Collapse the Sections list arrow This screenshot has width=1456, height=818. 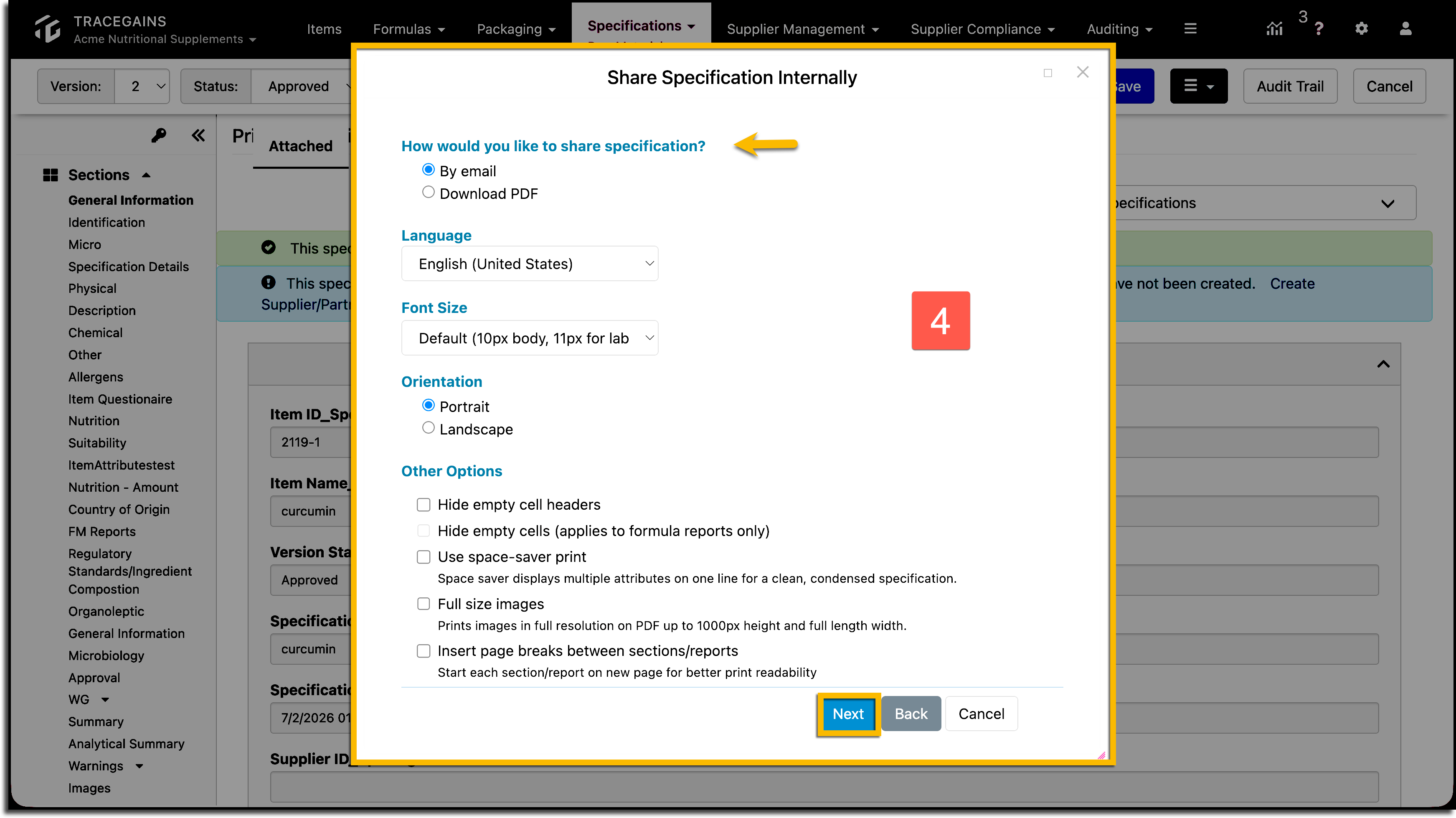[x=146, y=175]
